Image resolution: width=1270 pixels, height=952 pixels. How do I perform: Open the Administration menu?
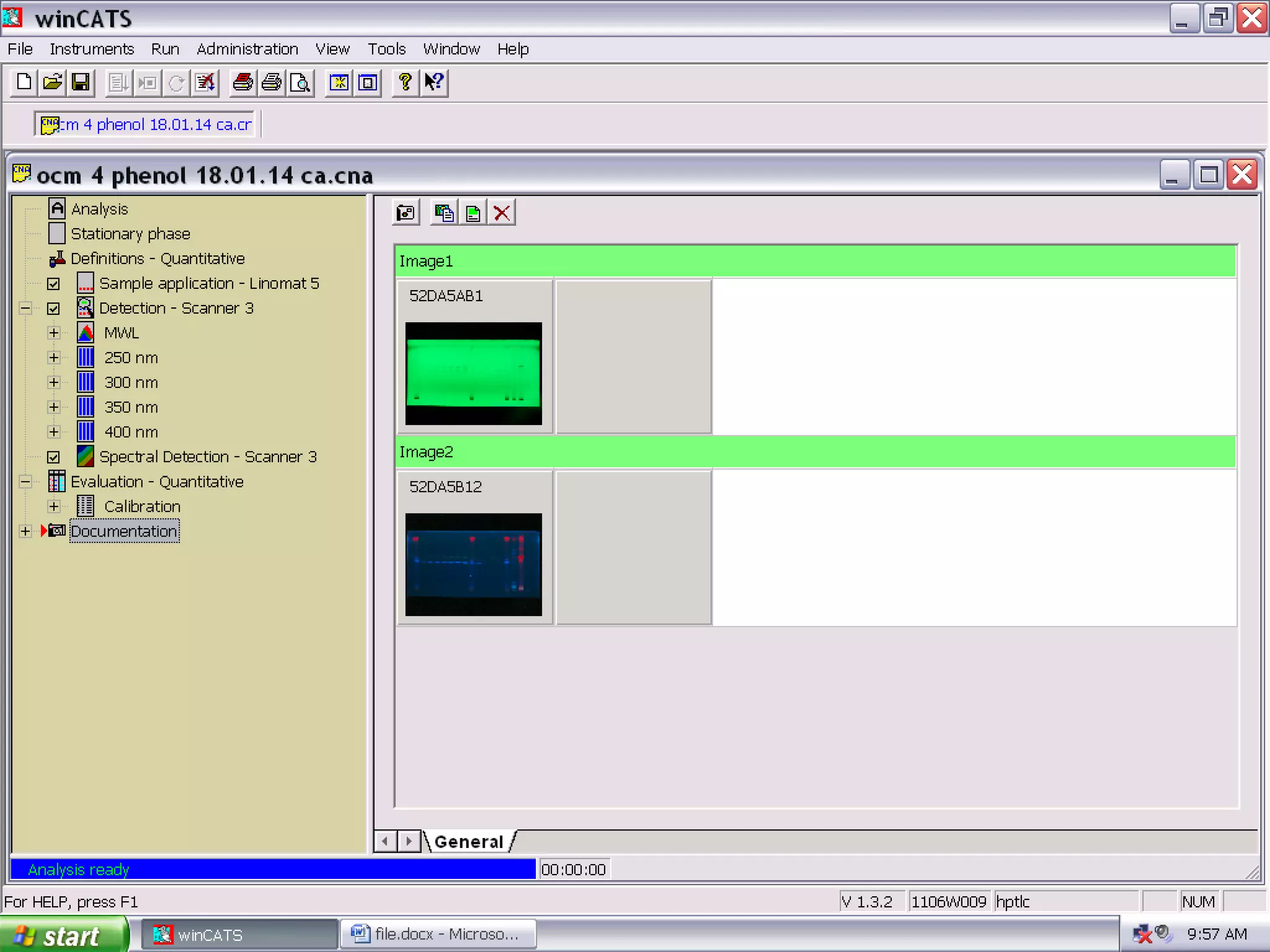(x=247, y=49)
